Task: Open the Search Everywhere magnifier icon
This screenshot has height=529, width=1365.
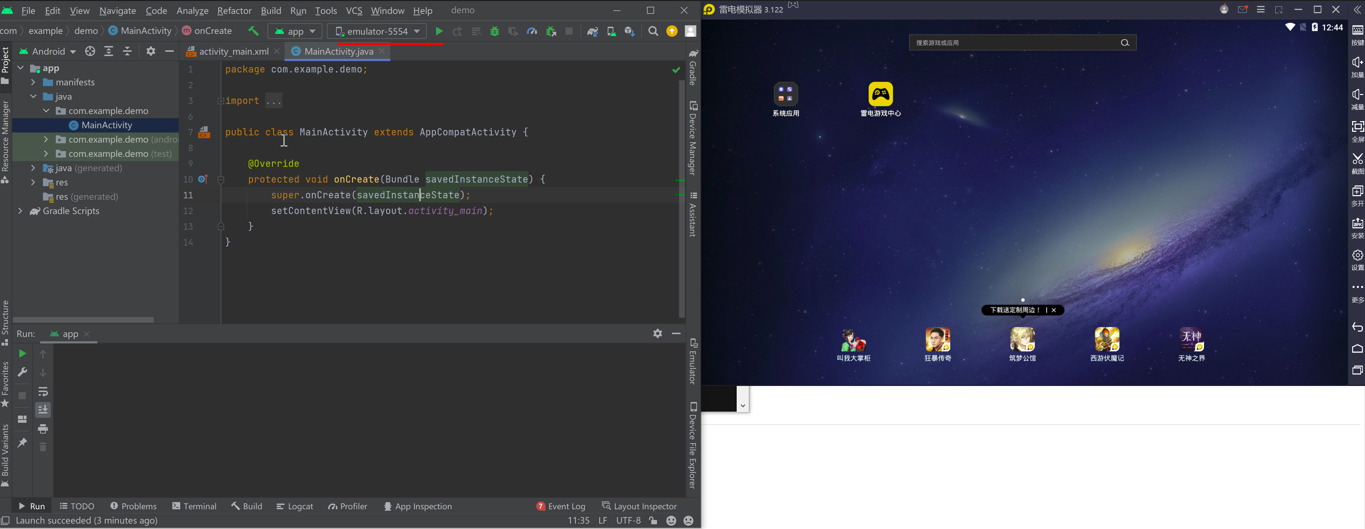Action: pos(653,31)
